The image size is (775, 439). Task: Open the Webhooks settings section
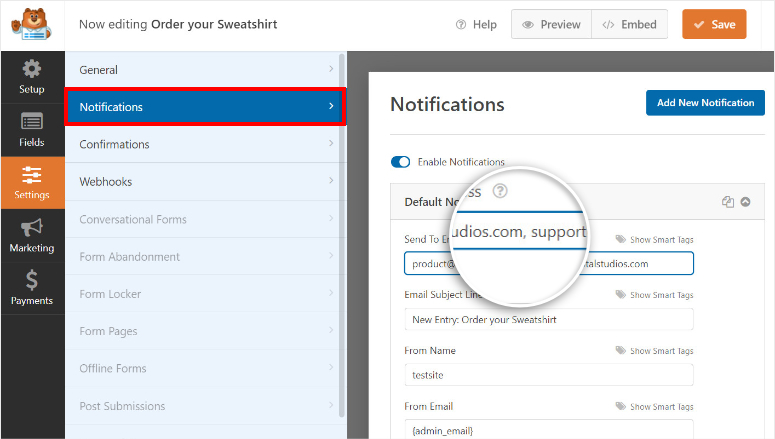[x=205, y=182]
